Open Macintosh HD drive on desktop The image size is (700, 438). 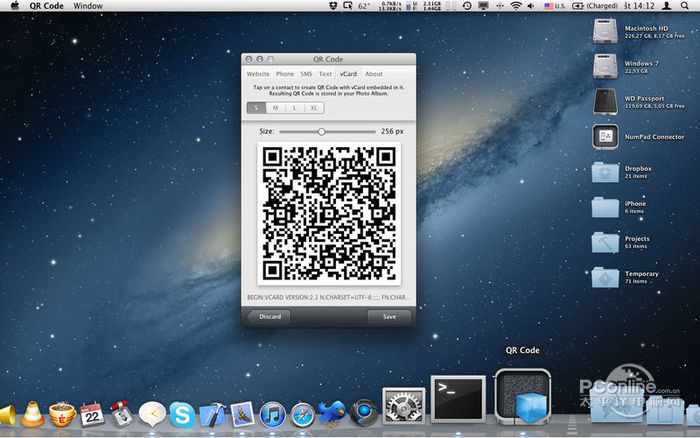tap(605, 31)
